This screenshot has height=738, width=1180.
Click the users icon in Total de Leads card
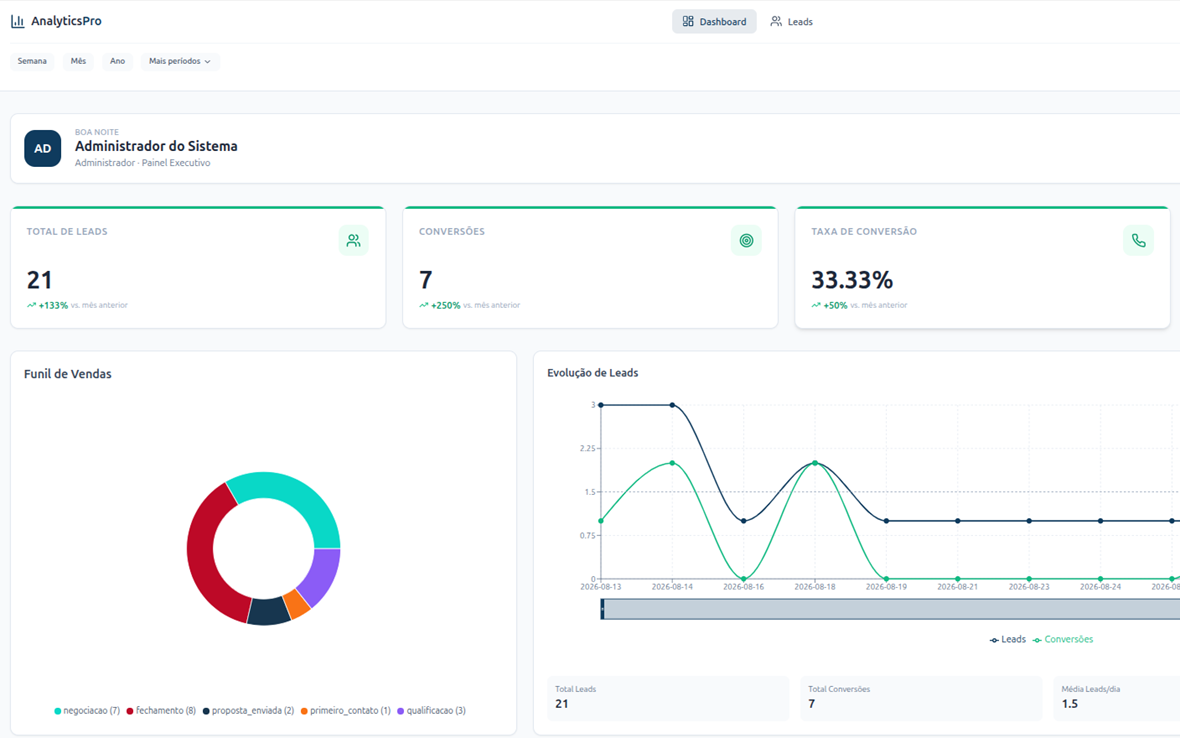[353, 241]
